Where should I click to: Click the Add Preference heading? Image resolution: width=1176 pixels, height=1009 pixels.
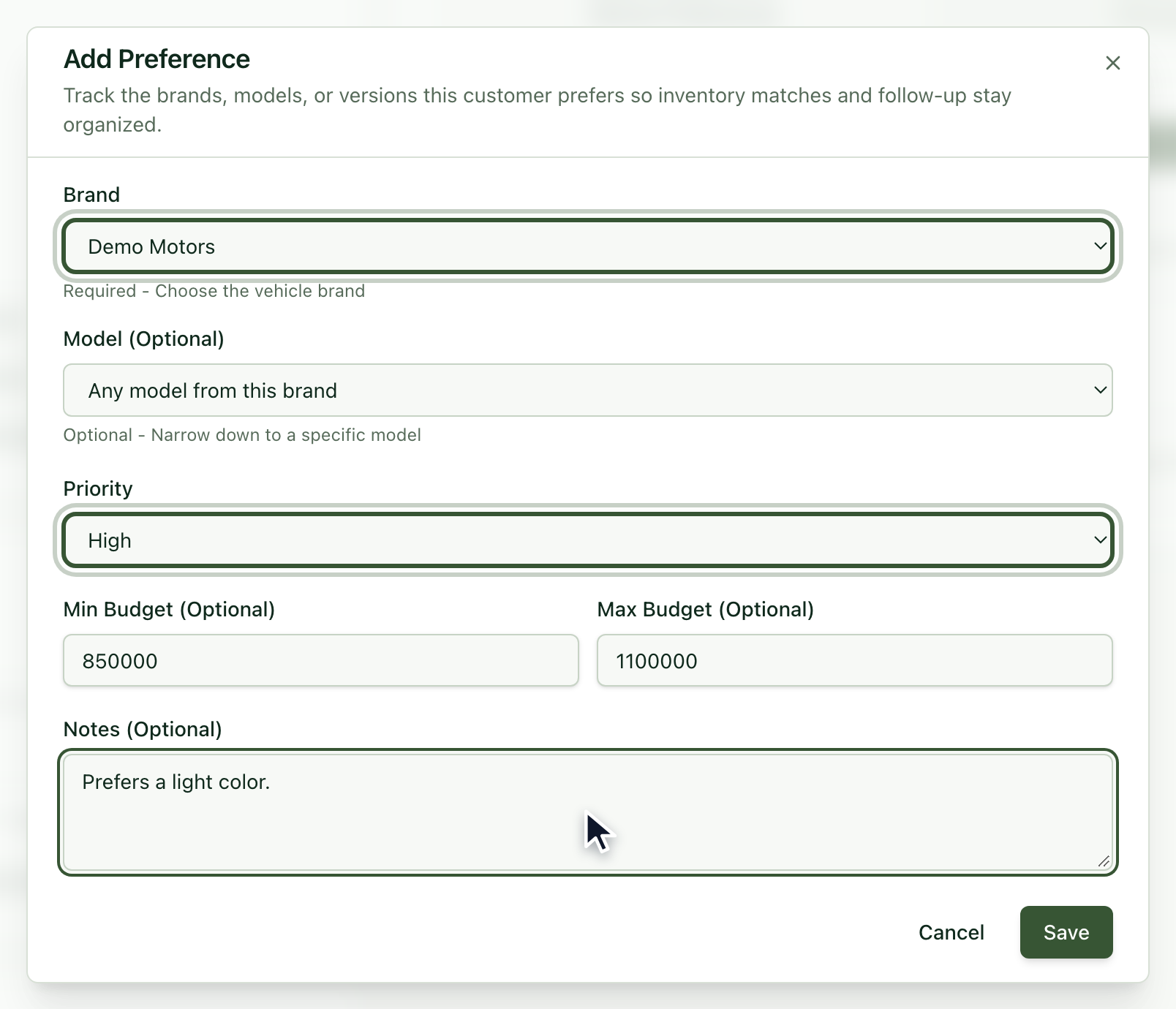coord(157,59)
